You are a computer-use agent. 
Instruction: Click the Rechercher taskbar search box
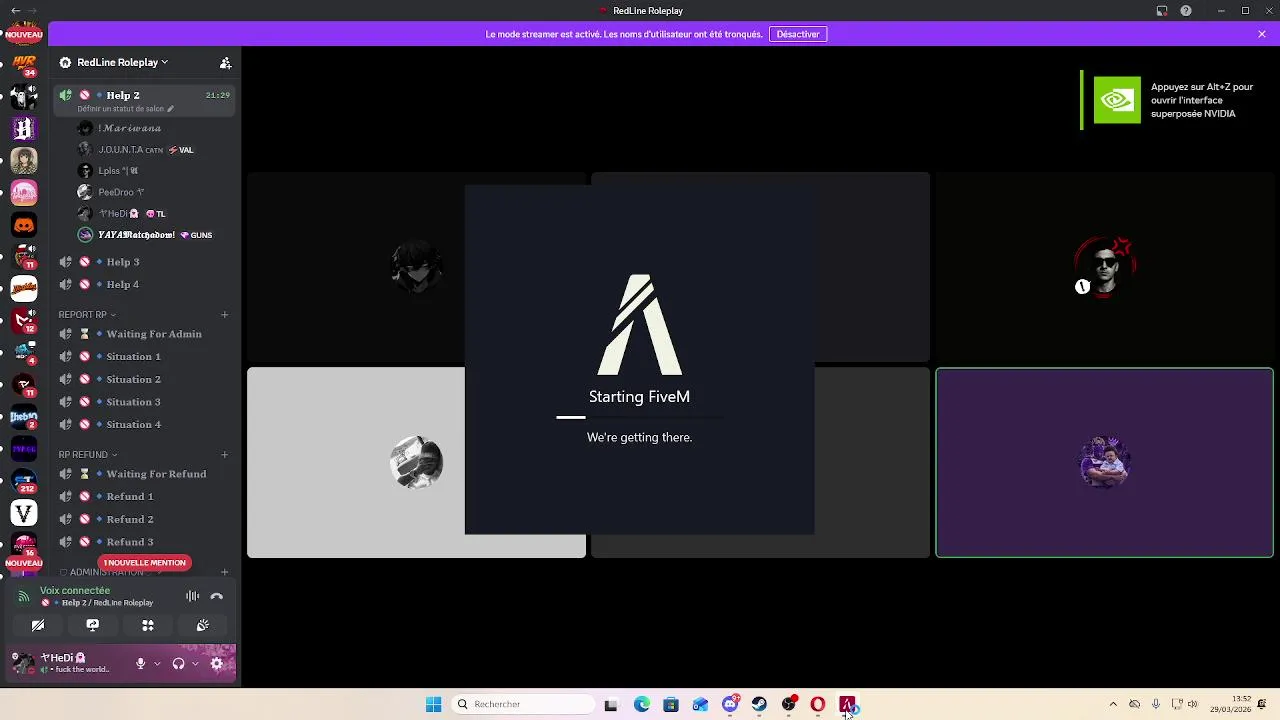point(522,704)
